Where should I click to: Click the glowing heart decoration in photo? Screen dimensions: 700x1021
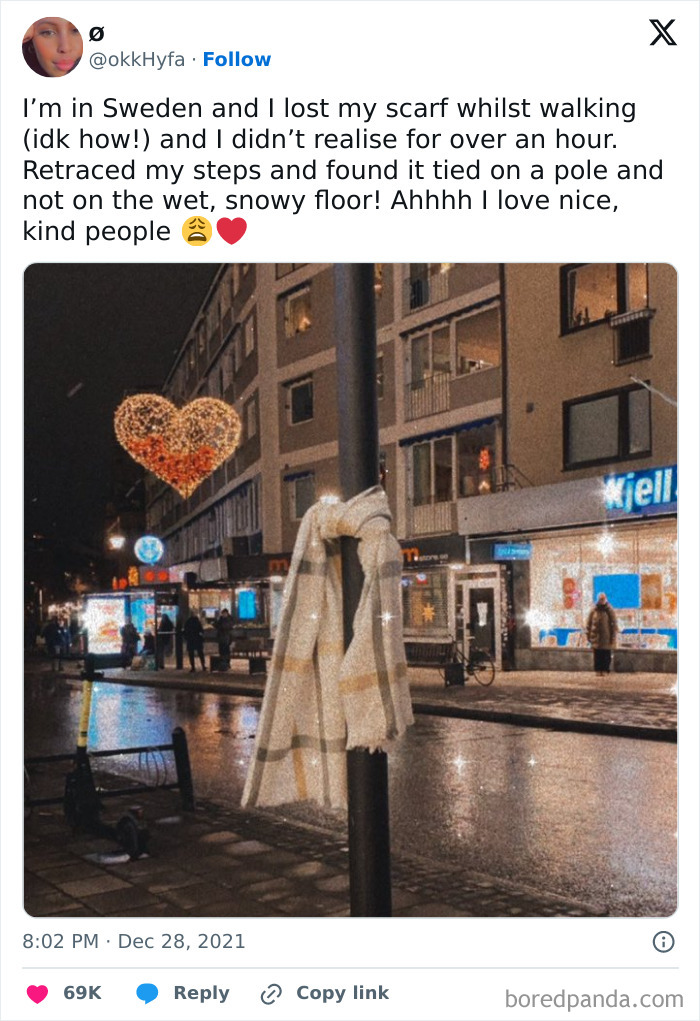point(177,445)
